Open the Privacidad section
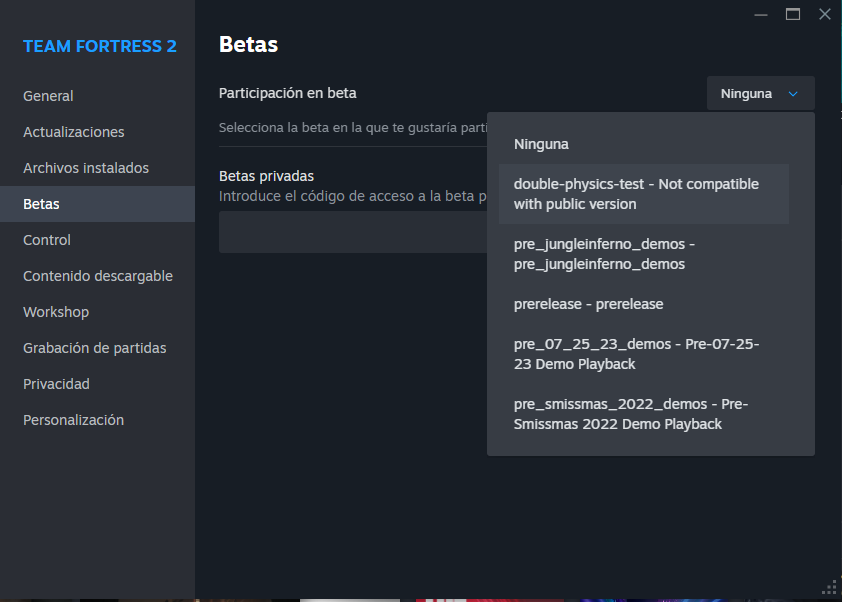 pos(56,384)
